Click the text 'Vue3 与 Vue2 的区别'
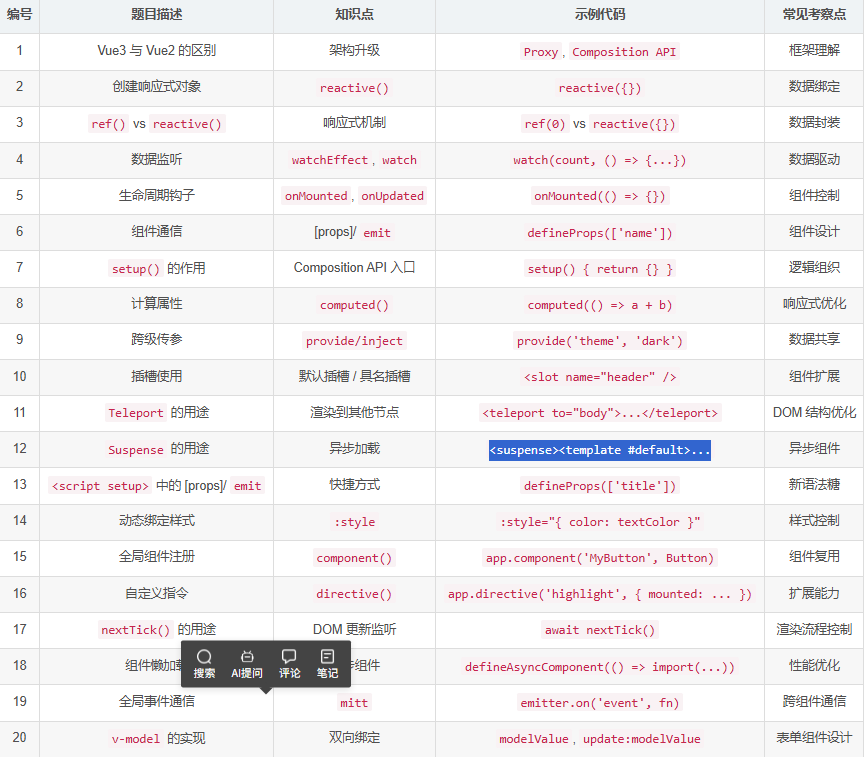This screenshot has width=864, height=757. pyautogui.click(x=156, y=51)
